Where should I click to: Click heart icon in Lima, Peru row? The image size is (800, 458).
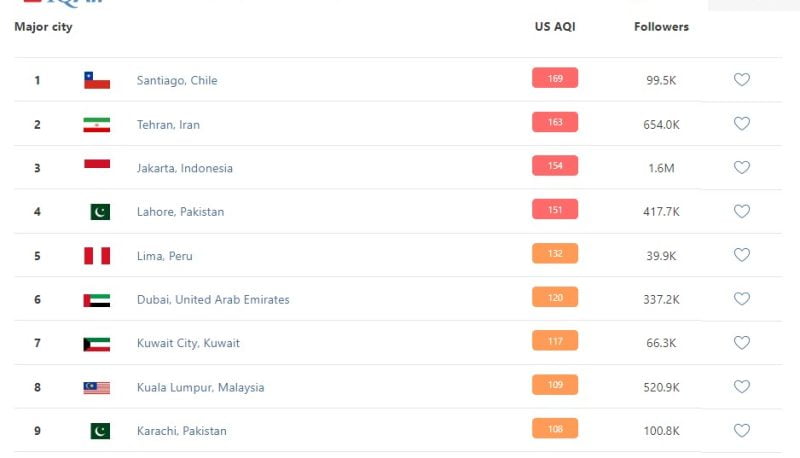[x=741, y=255]
